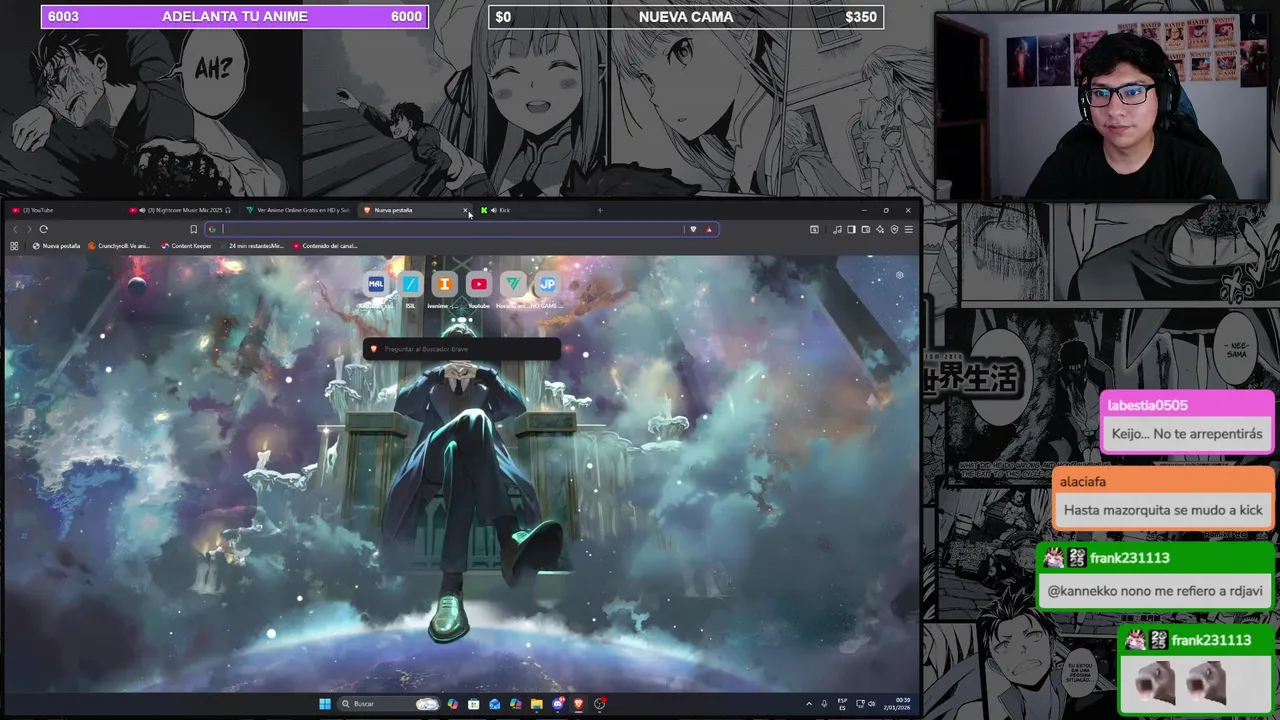This screenshot has height=720, width=1280.
Task: Open Discord from taskbar
Action: click(558, 703)
